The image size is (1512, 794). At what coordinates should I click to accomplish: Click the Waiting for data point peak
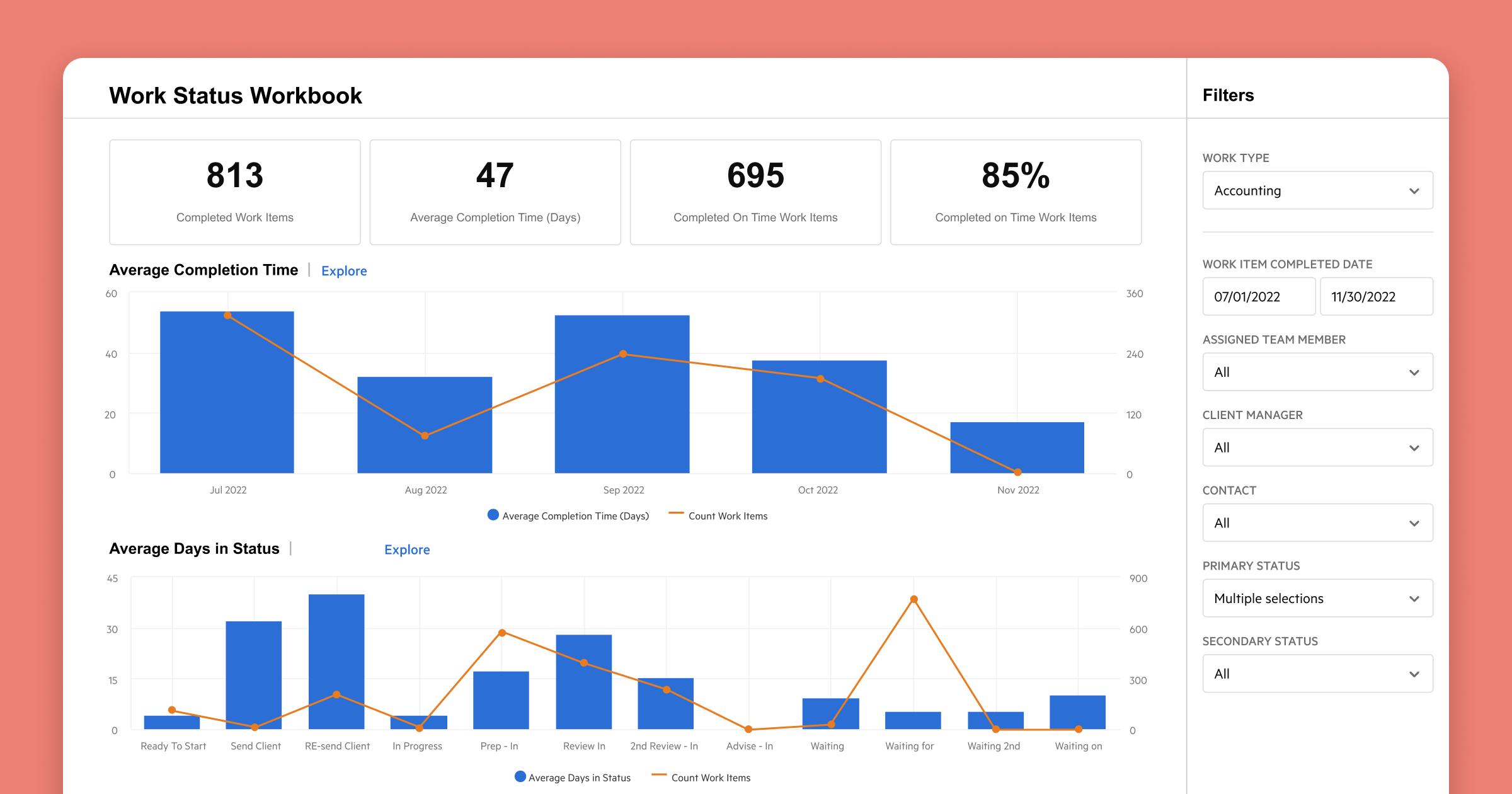coord(913,599)
